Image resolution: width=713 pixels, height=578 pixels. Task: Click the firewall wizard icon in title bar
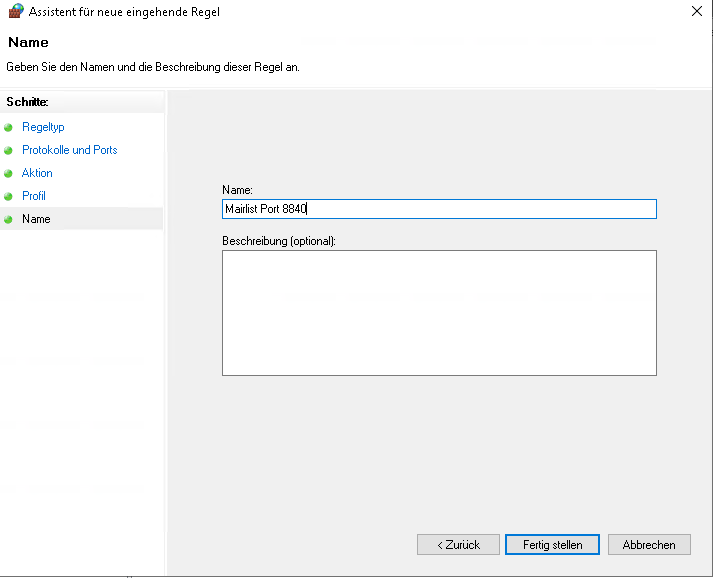[x=16, y=11]
